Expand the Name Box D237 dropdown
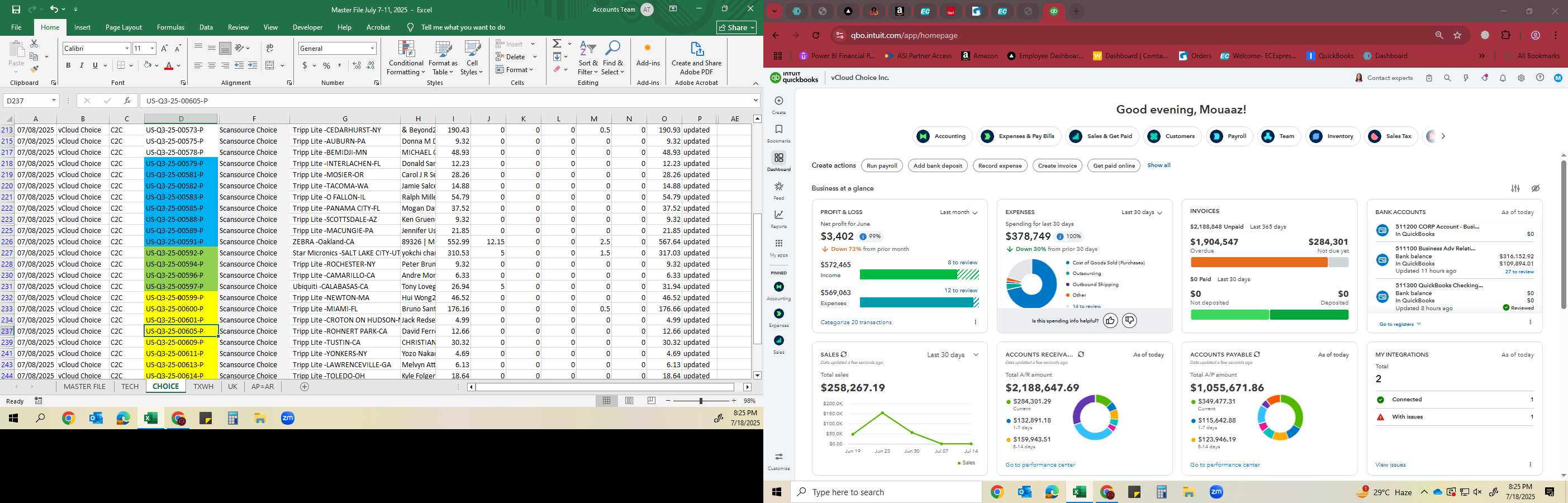The image size is (1568, 503). tap(54, 101)
